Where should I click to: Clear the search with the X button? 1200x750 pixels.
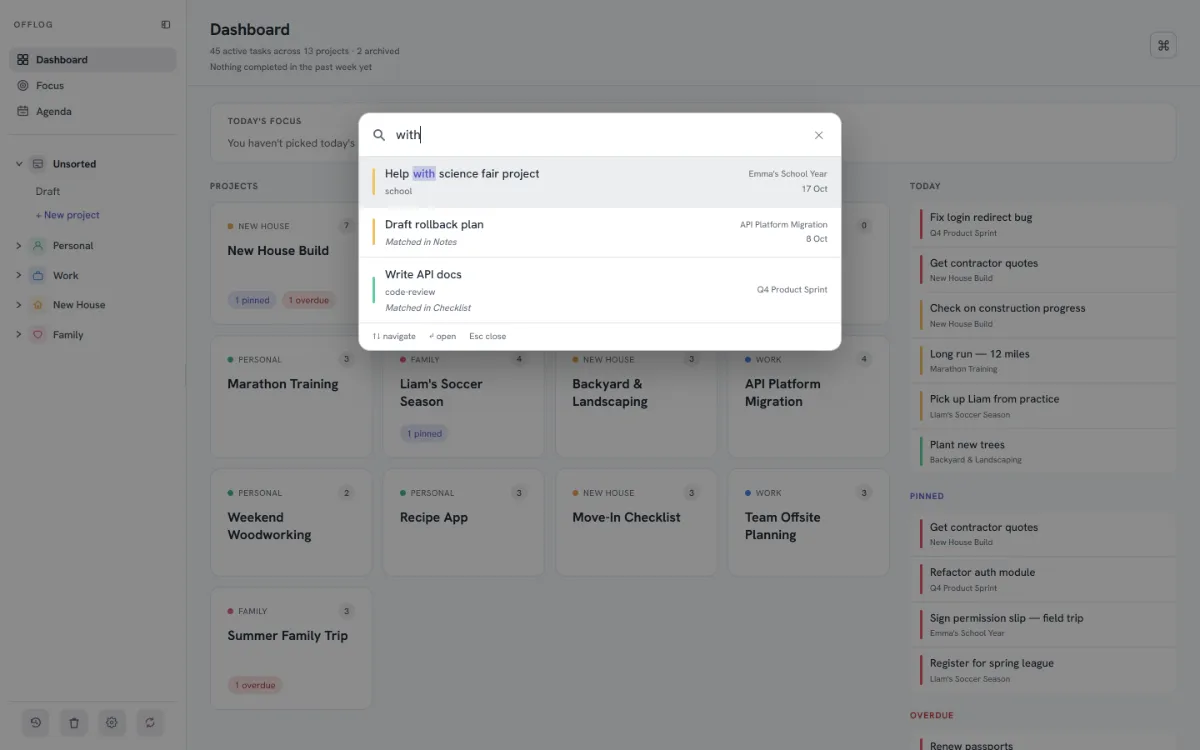(x=819, y=135)
